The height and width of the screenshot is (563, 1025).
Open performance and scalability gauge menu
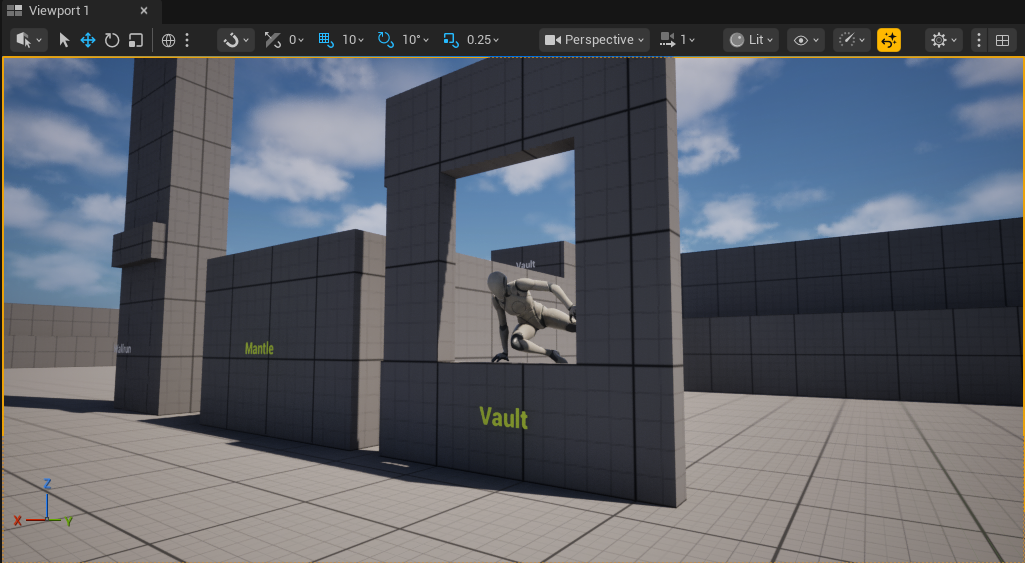point(852,40)
